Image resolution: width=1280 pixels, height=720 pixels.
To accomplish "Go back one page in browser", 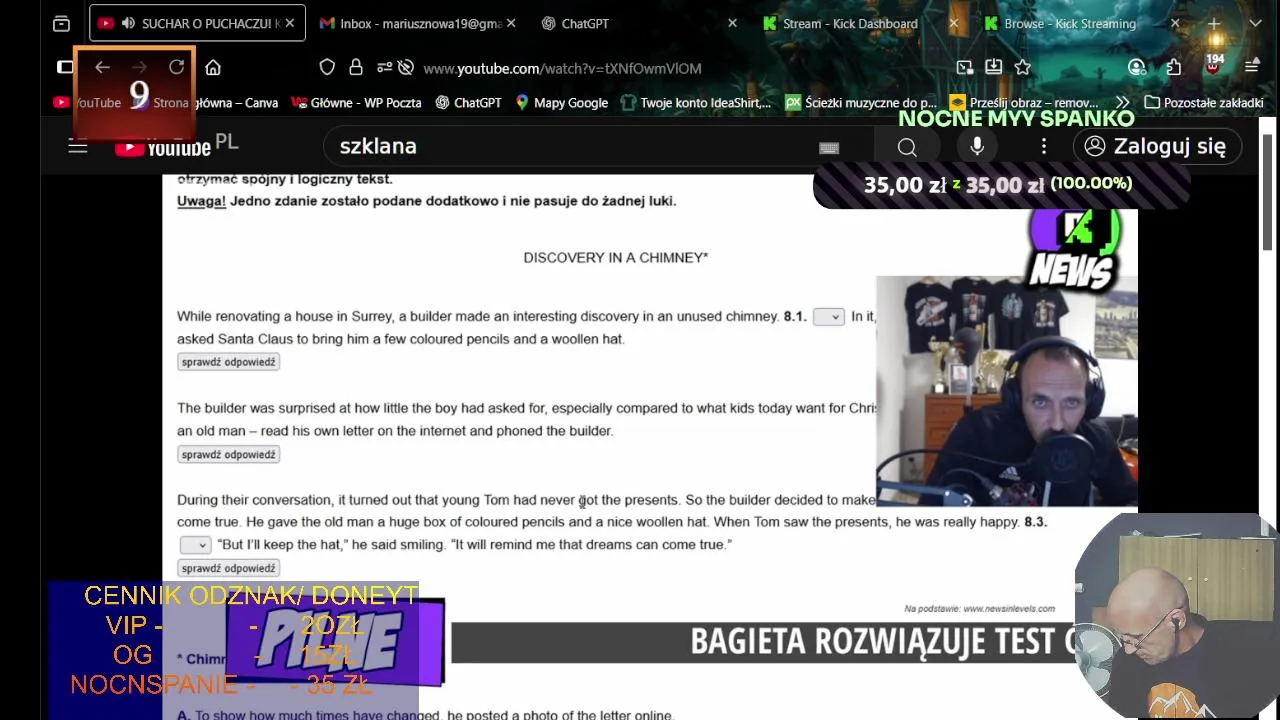I will (102, 67).
